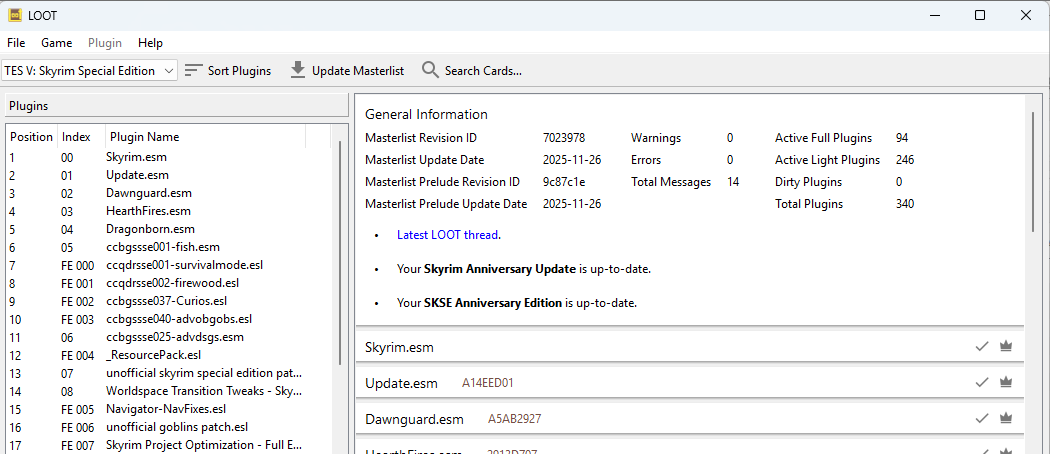The width and height of the screenshot is (1050, 454).
Task: Open the Latest LOOT thread link
Action: (447, 235)
